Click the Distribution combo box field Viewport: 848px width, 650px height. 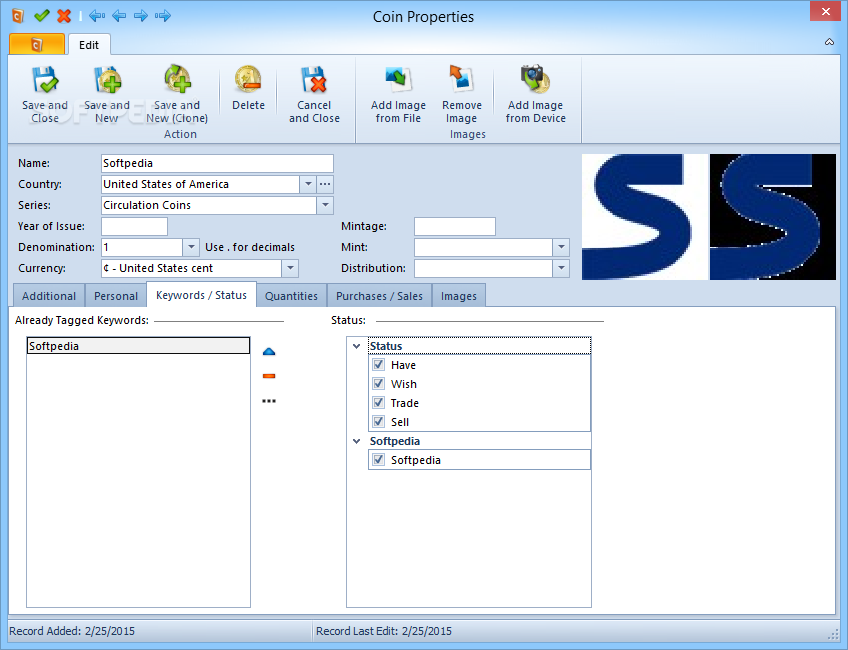(x=483, y=268)
